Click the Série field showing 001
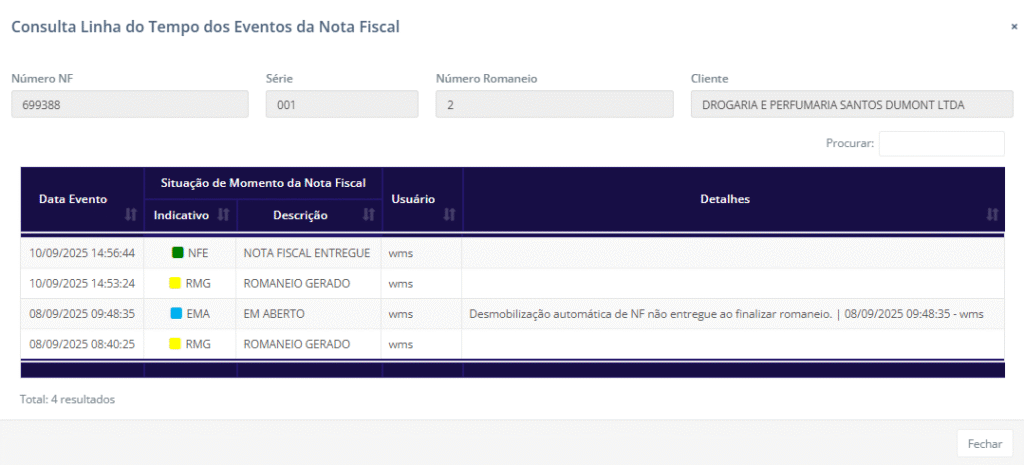The image size is (1024, 465). point(341,104)
